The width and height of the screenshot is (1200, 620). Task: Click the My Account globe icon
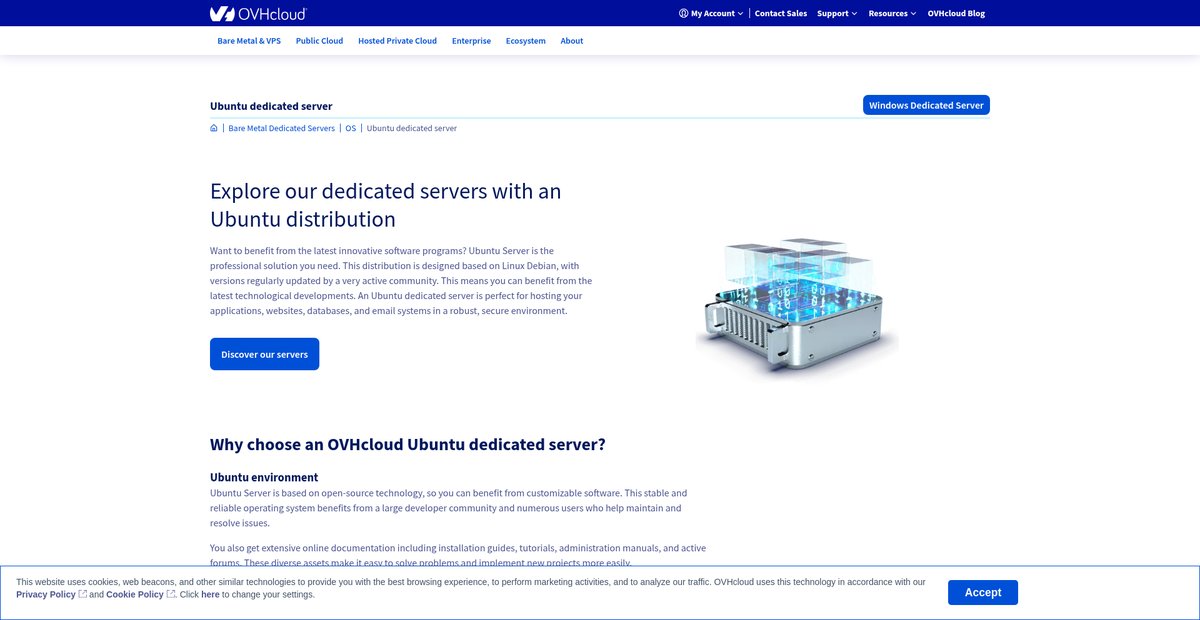[x=684, y=13]
